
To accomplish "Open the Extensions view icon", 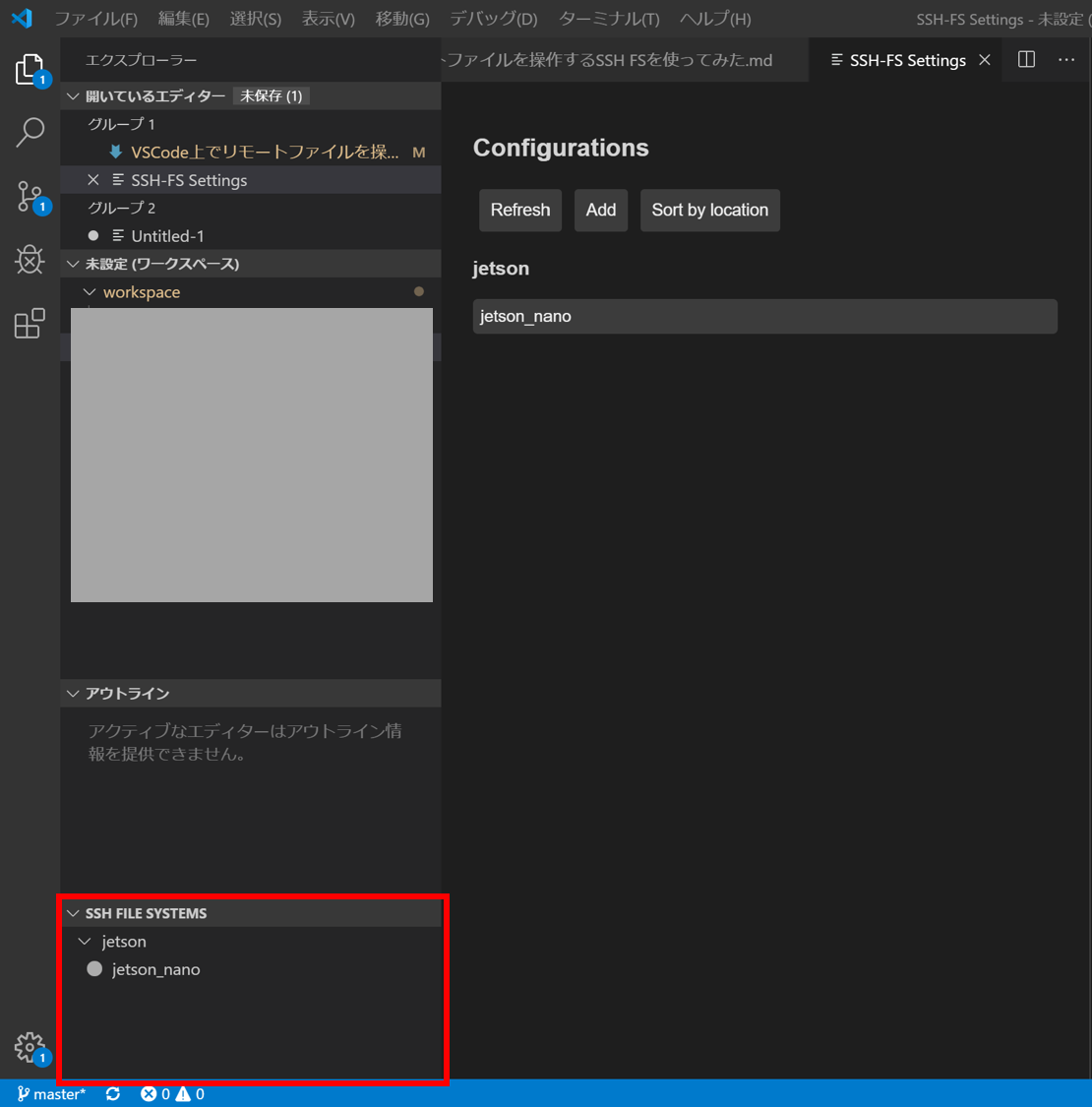I will pos(30,324).
